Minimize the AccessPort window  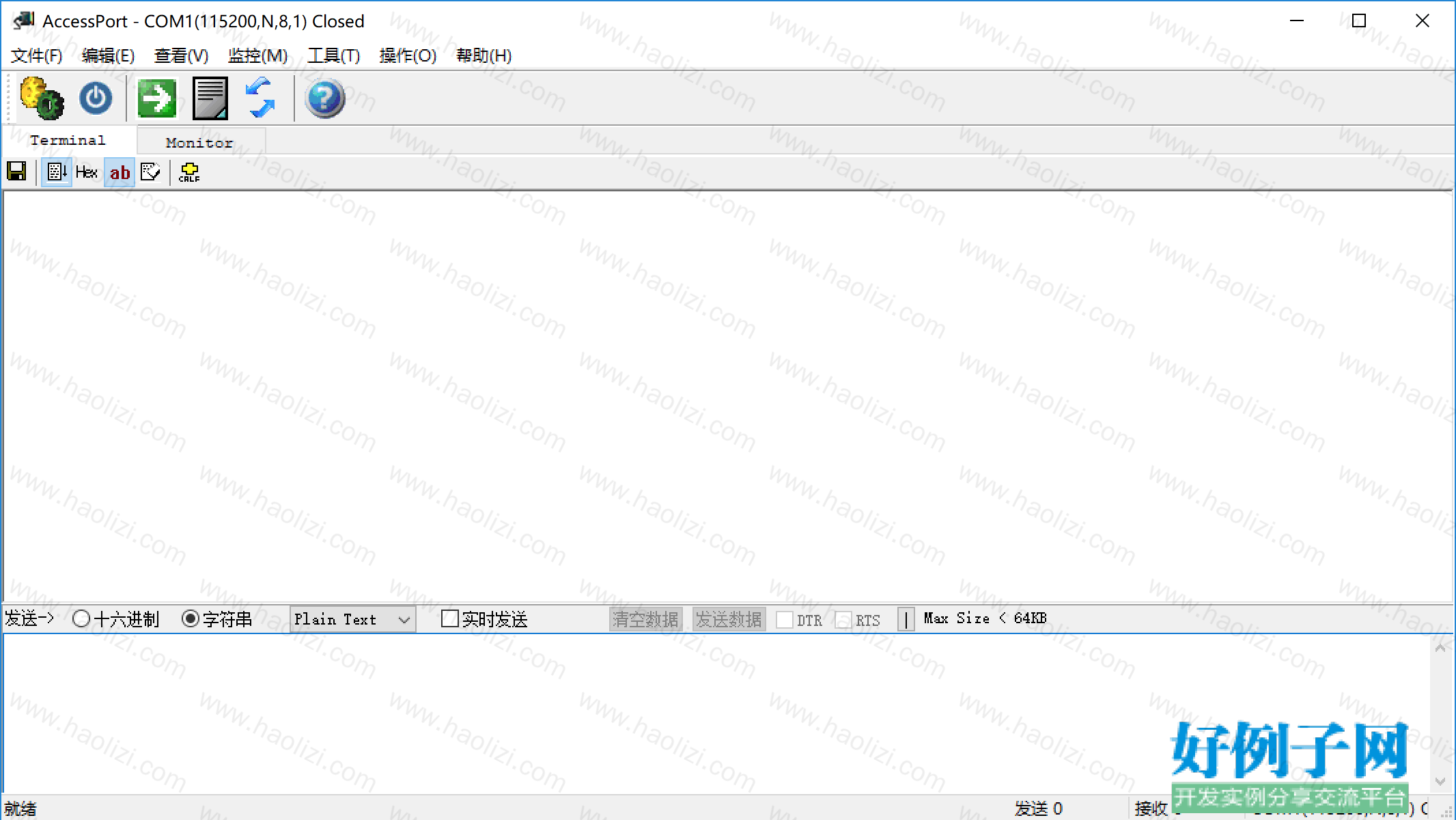1297,21
